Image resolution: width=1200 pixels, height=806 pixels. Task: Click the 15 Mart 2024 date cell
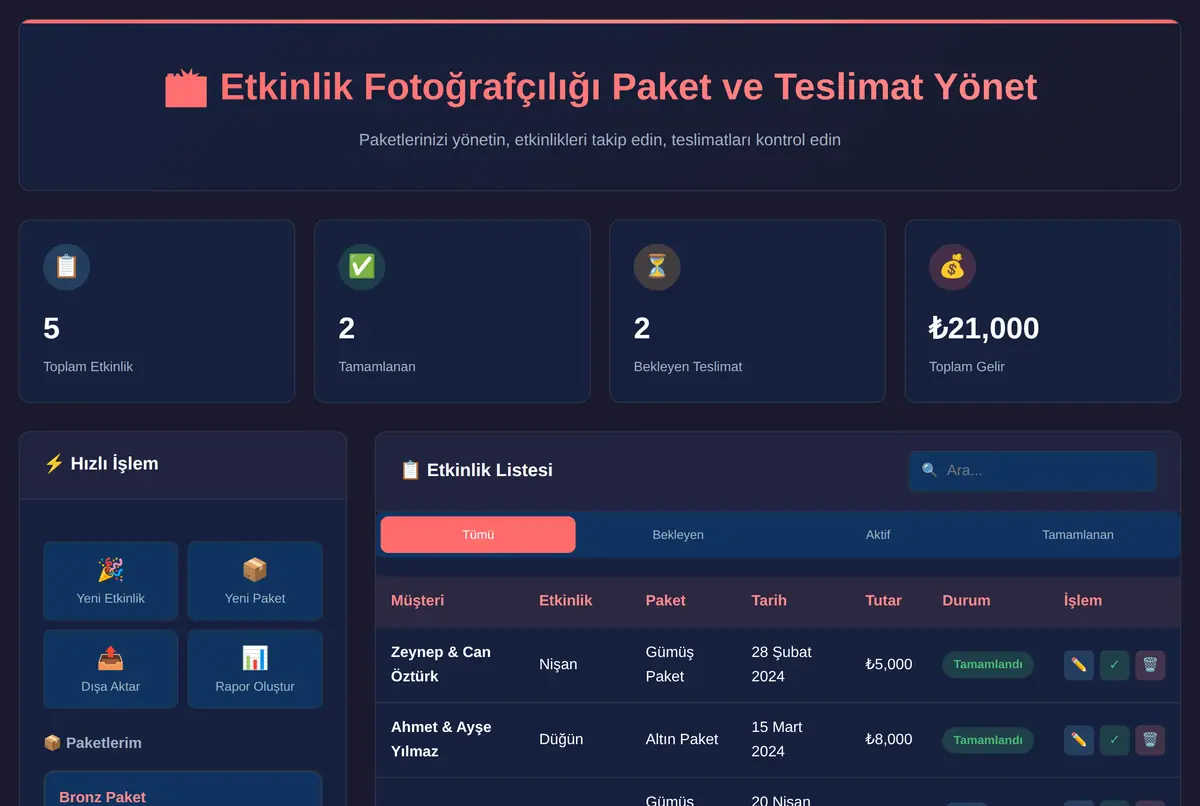click(777, 739)
